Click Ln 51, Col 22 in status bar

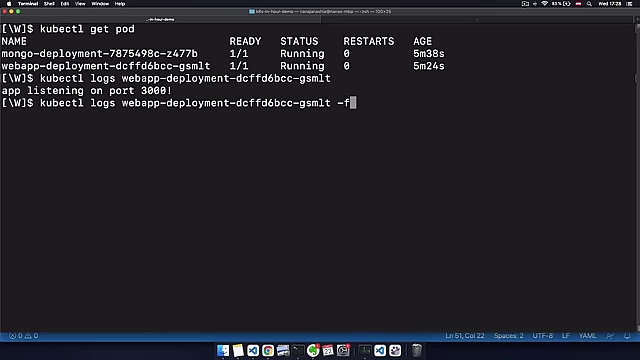pos(465,336)
